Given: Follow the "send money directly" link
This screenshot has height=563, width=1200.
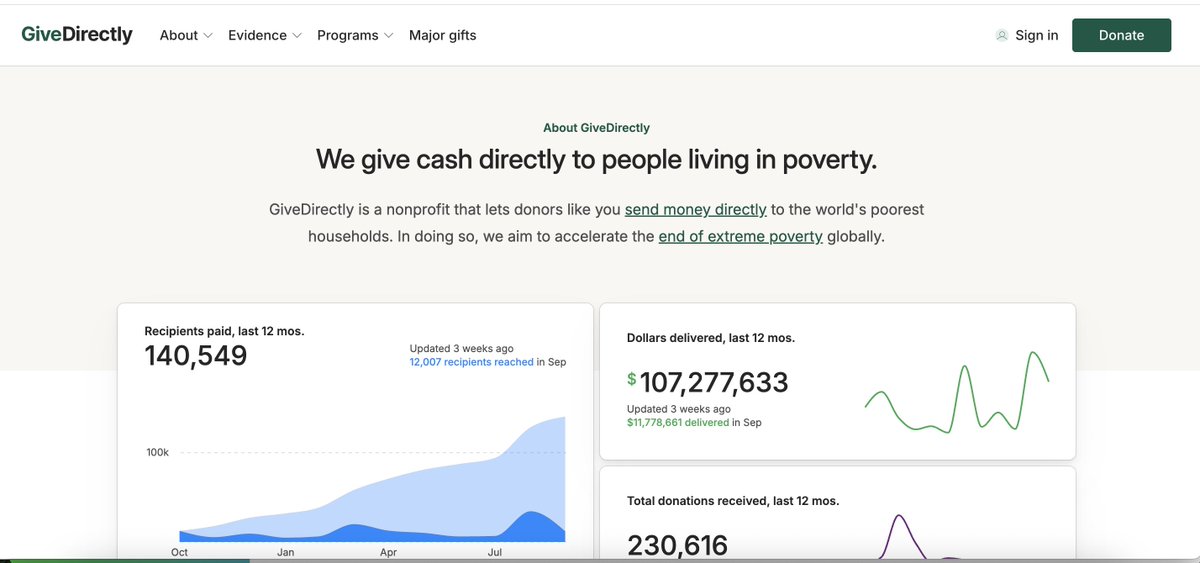Looking at the screenshot, I should coord(695,210).
